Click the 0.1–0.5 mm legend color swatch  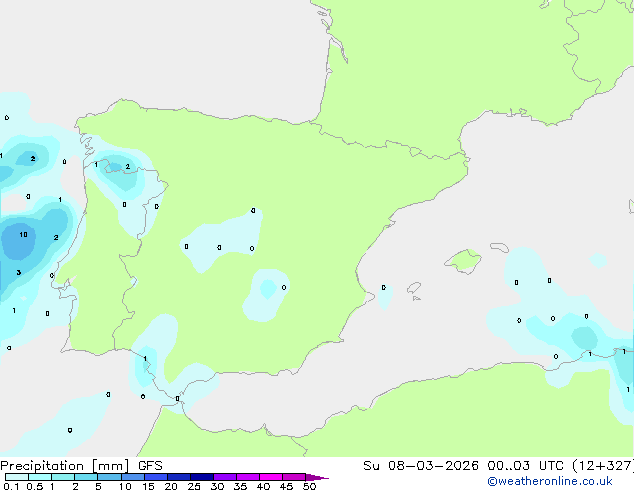pyautogui.click(x=17, y=477)
